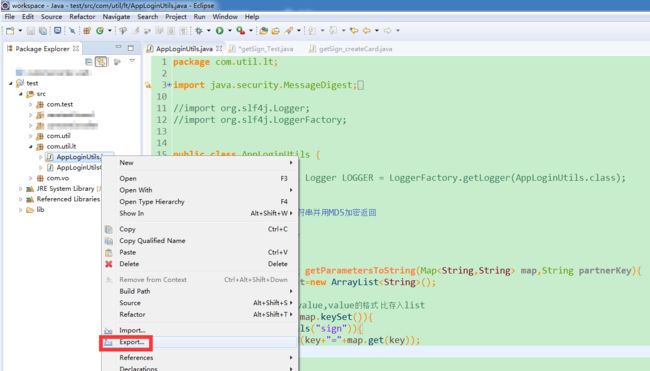650x371 pixels.
Task: Open the Debug dropdown arrow
Action: click(209, 31)
